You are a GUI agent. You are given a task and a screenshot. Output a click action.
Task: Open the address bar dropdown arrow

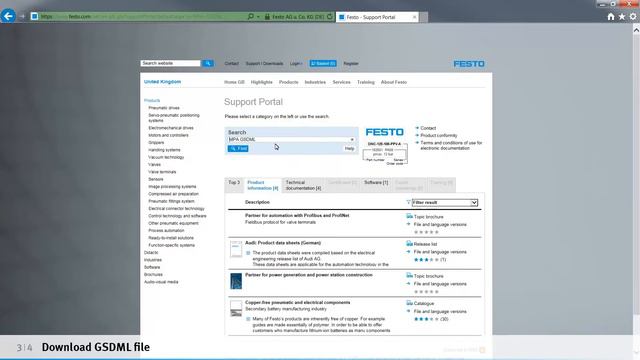click(x=258, y=17)
